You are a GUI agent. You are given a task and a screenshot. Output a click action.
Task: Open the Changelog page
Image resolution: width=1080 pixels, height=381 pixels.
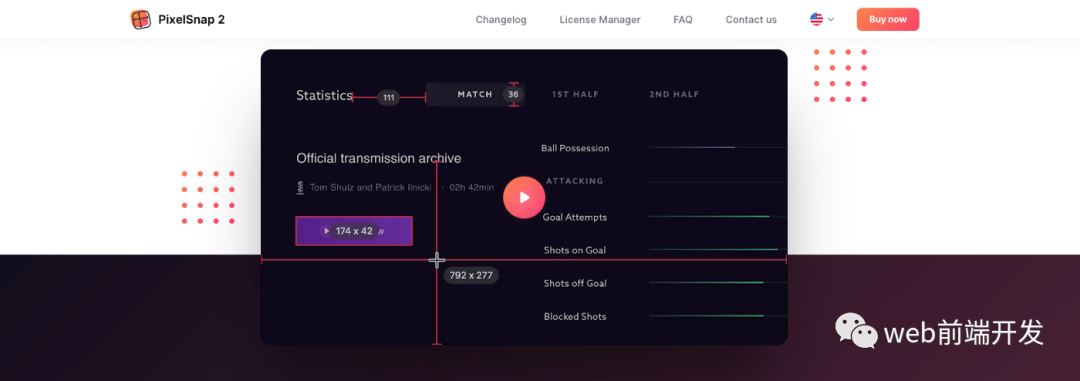point(501,20)
